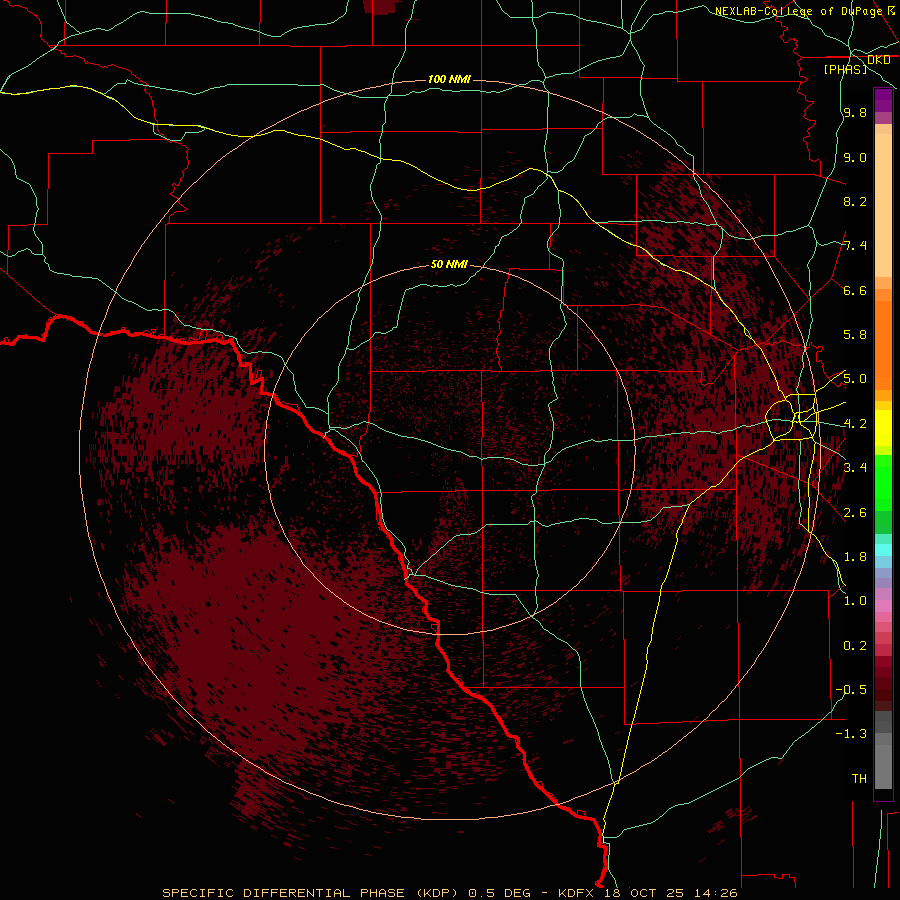
Task: Click the purple top segment of the color bar
Action: click(883, 101)
